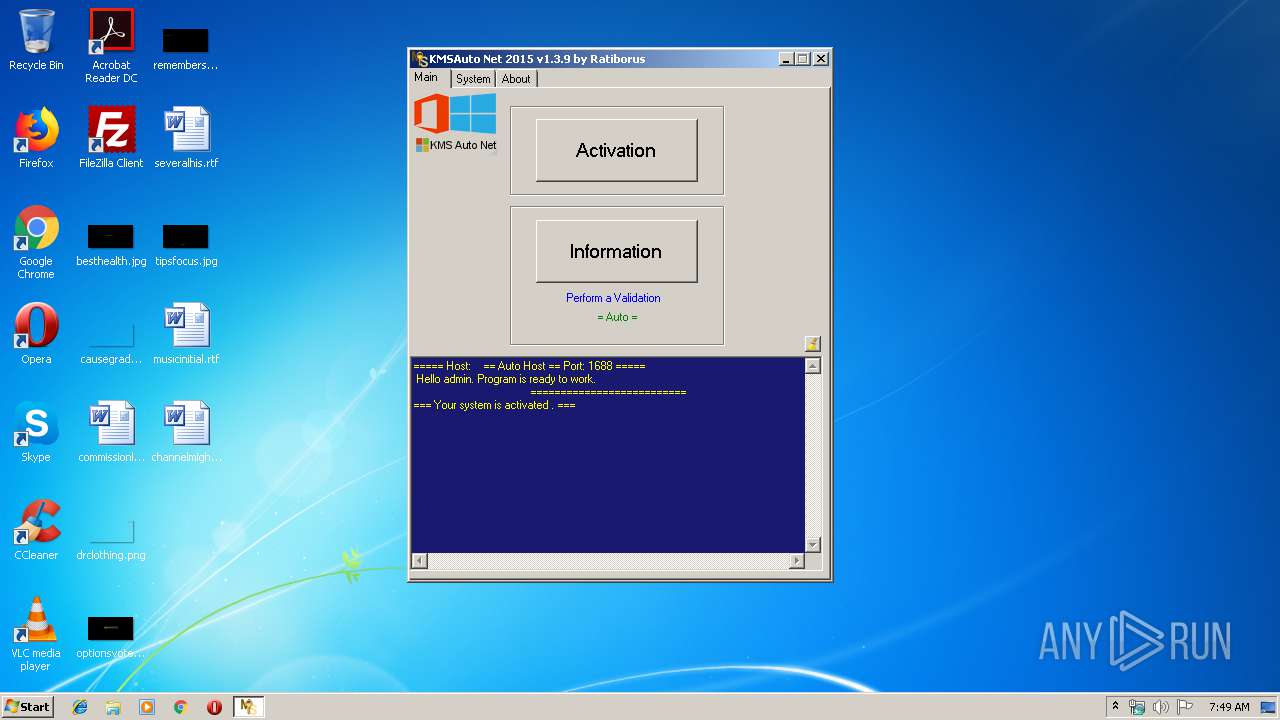This screenshot has height=720, width=1280.
Task: Click the network tray icon
Action: point(1137,707)
